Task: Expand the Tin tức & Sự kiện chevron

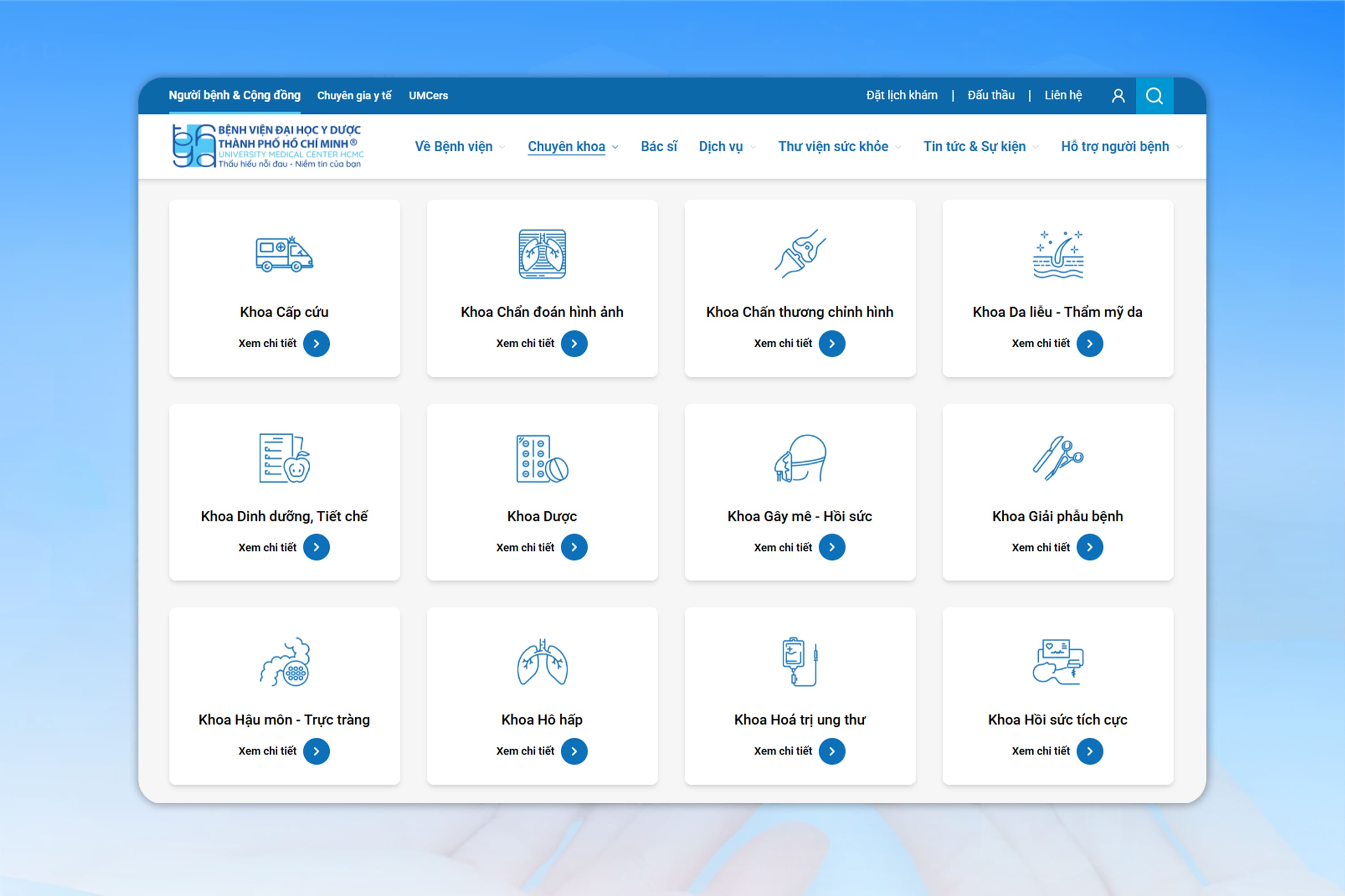Action: [x=1035, y=147]
